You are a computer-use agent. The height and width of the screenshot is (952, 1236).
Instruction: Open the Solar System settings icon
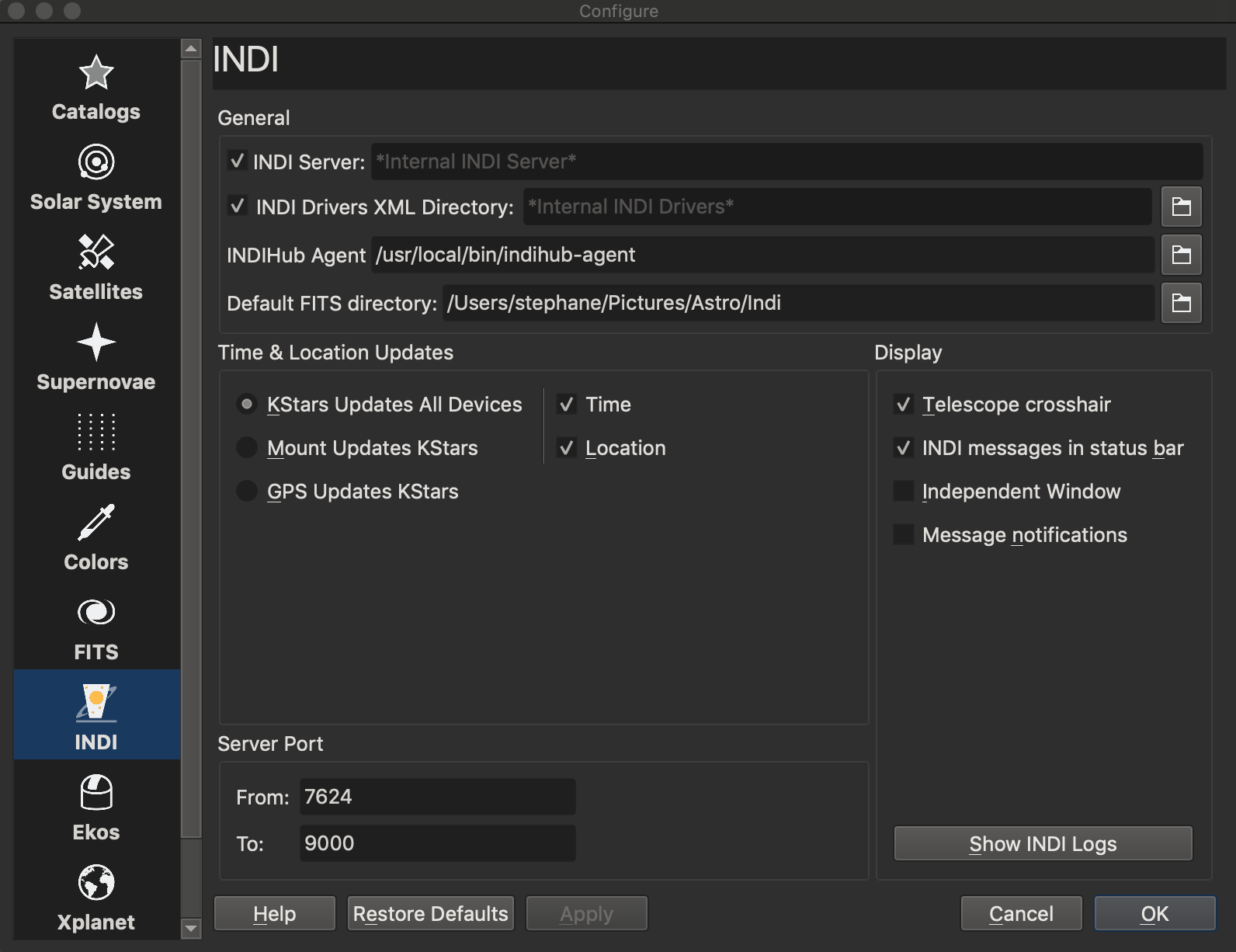[96, 162]
